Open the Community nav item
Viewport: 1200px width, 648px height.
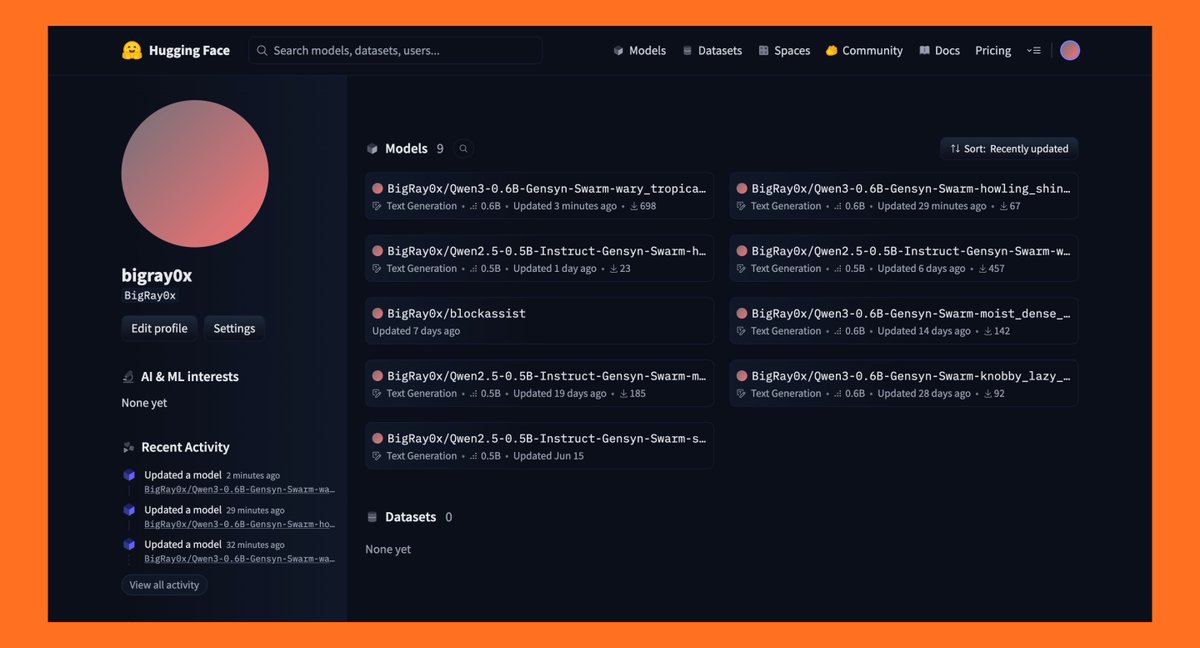point(864,50)
